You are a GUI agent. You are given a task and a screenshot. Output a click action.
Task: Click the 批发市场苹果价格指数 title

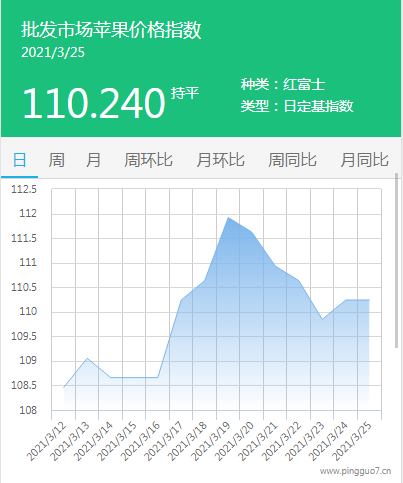pos(111,30)
